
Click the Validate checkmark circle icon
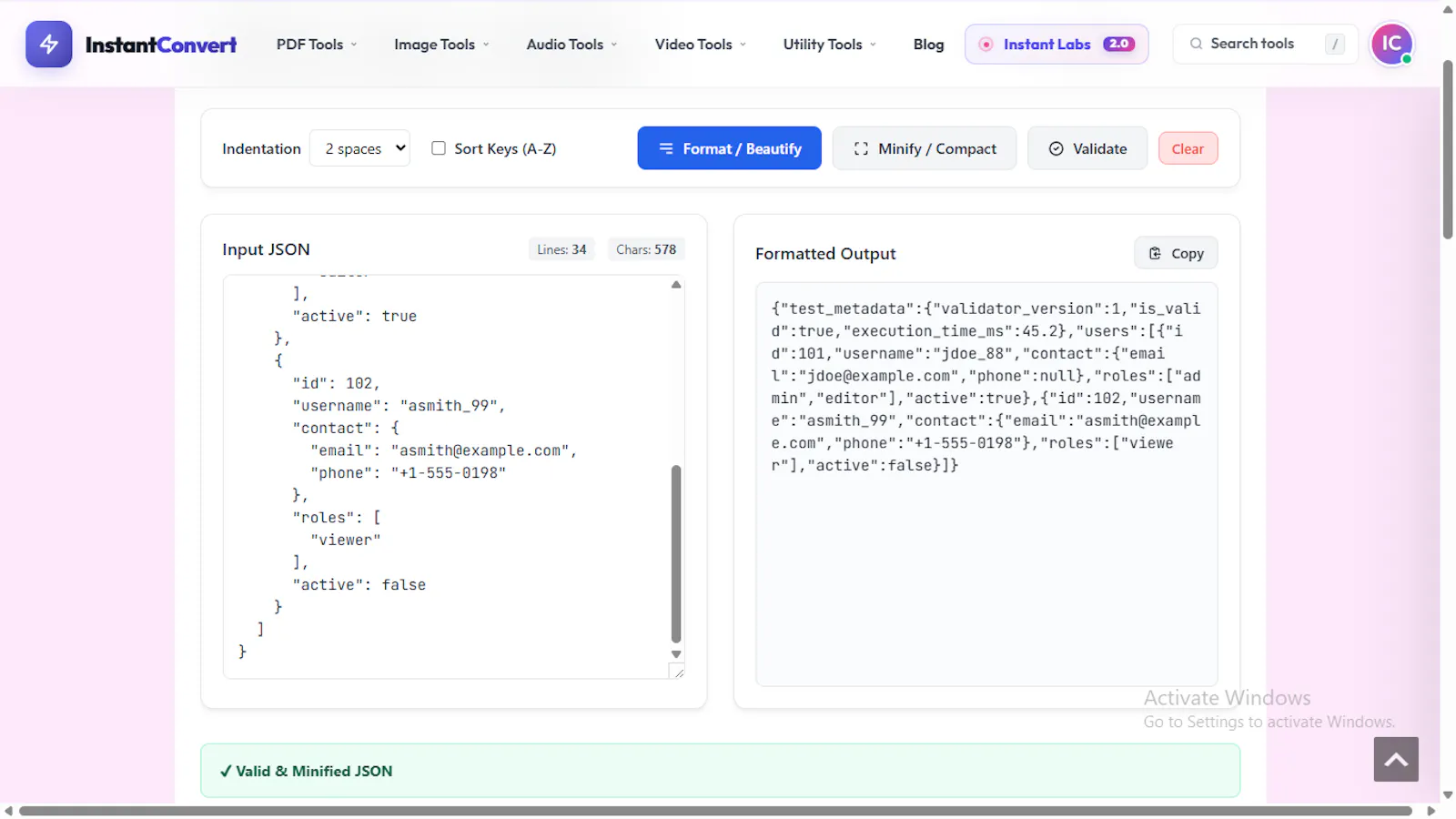[1056, 148]
